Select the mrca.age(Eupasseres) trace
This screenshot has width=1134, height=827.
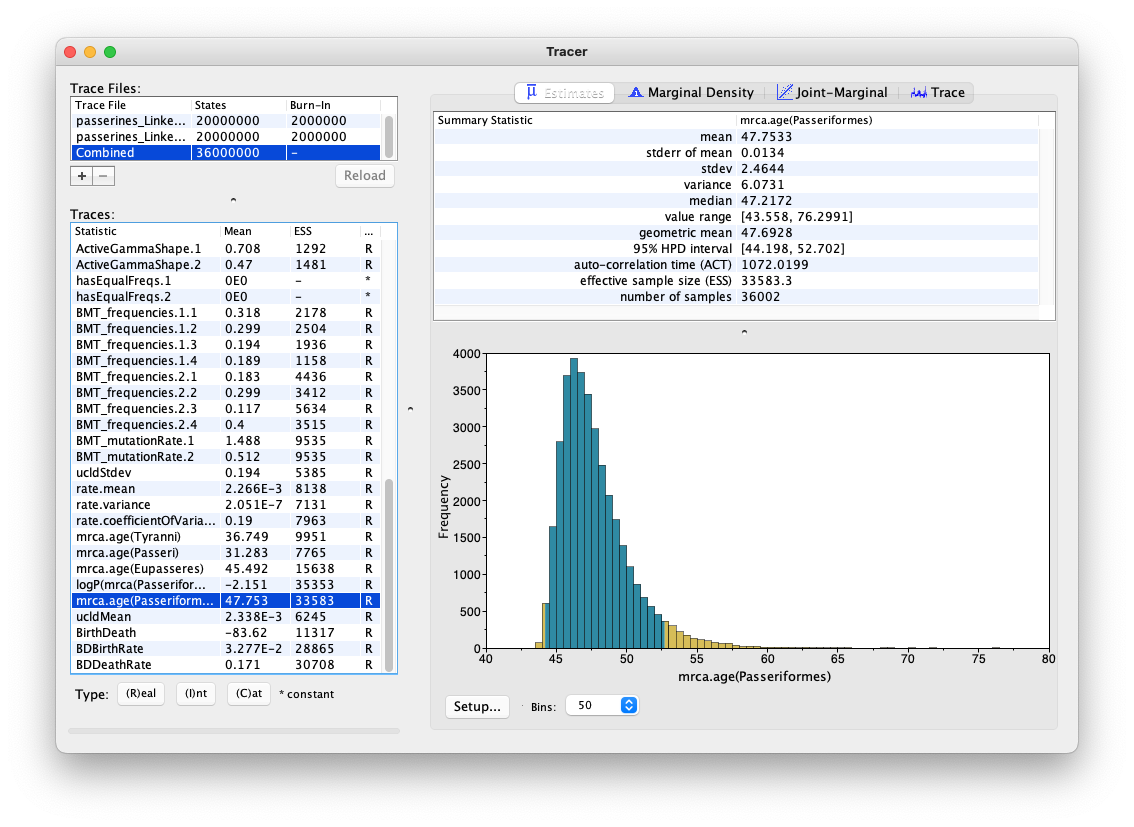226,569
